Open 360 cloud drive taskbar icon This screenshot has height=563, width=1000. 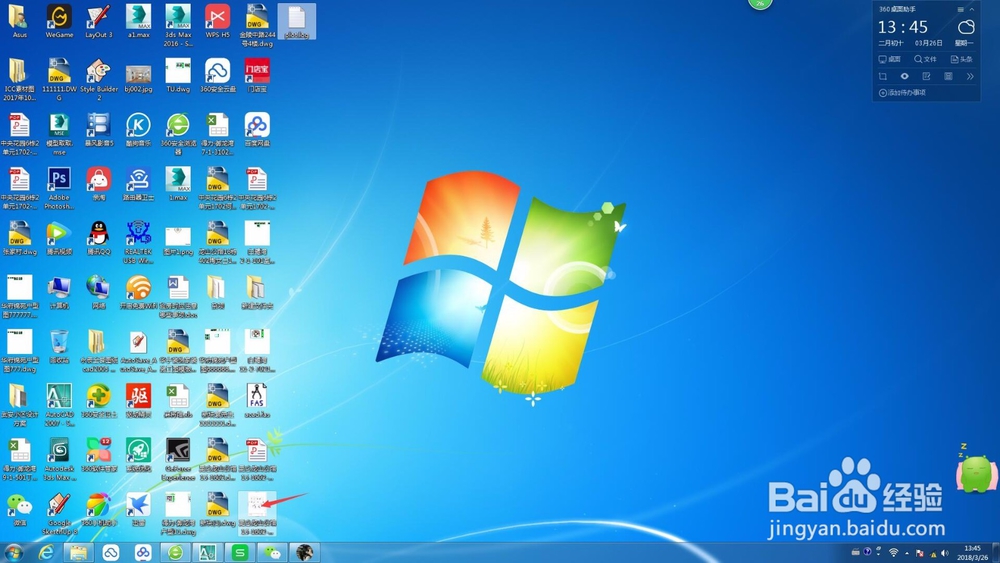(111, 552)
